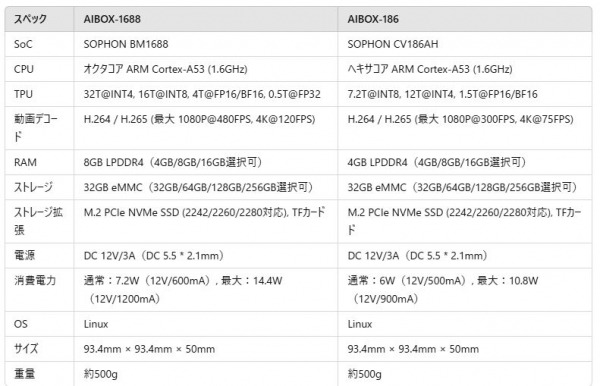Select the ストレージ row label
Image resolution: width=600 pixels, height=386 pixels.
33,187
